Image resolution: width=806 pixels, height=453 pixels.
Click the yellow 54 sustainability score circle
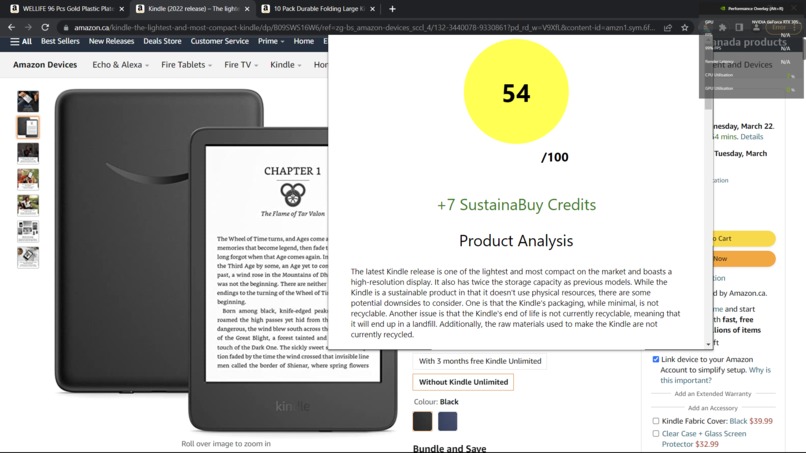(x=516, y=92)
